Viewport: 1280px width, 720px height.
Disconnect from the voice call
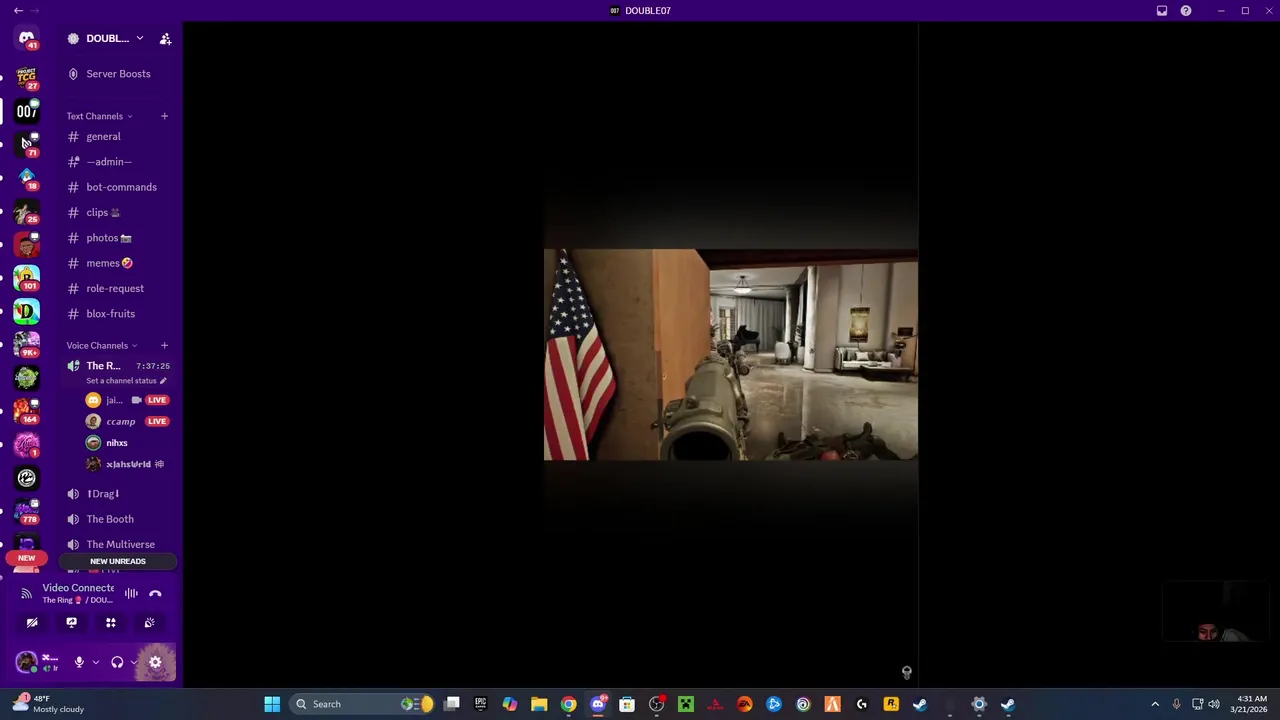tap(155, 594)
